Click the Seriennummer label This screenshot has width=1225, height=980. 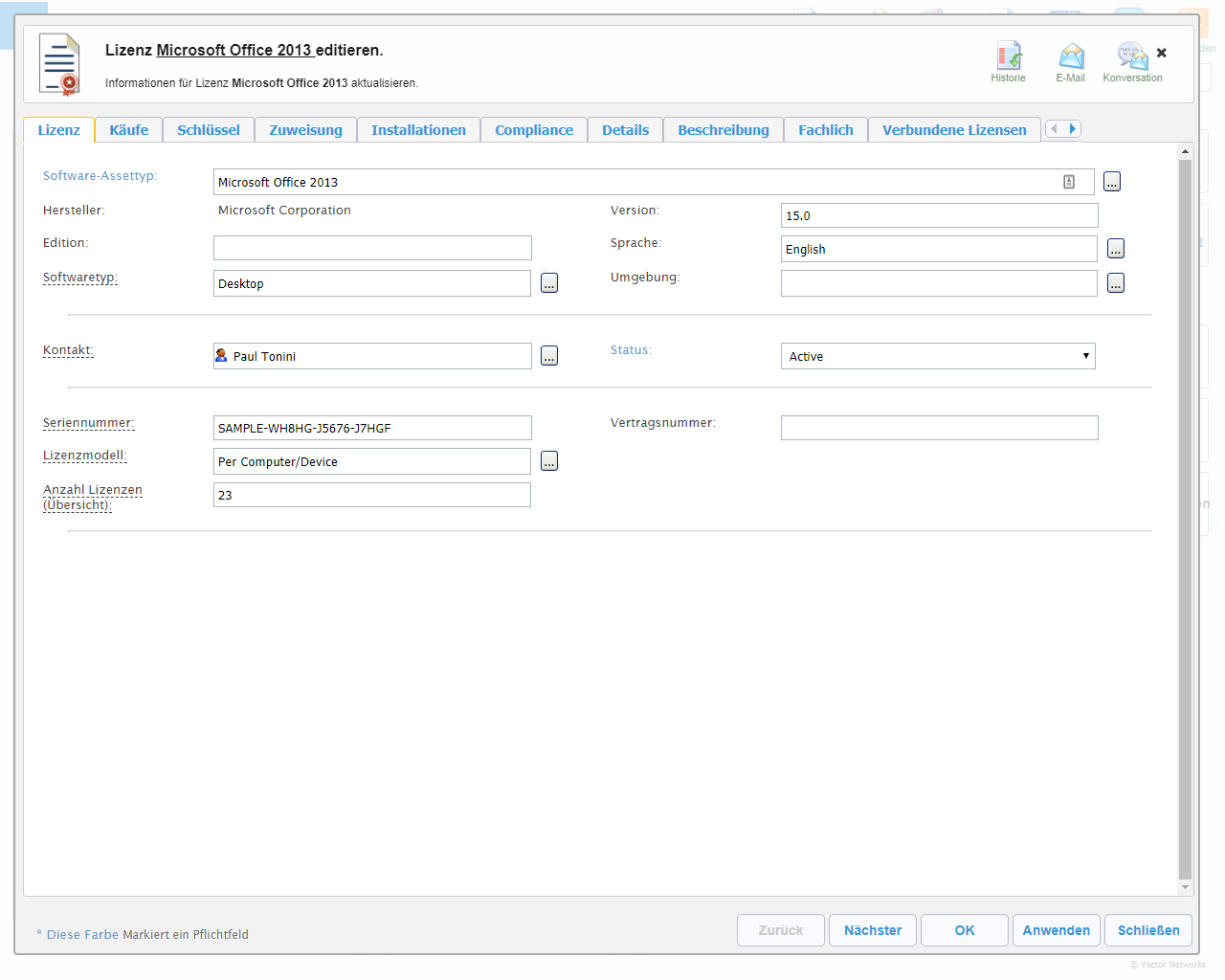[89, 423]
